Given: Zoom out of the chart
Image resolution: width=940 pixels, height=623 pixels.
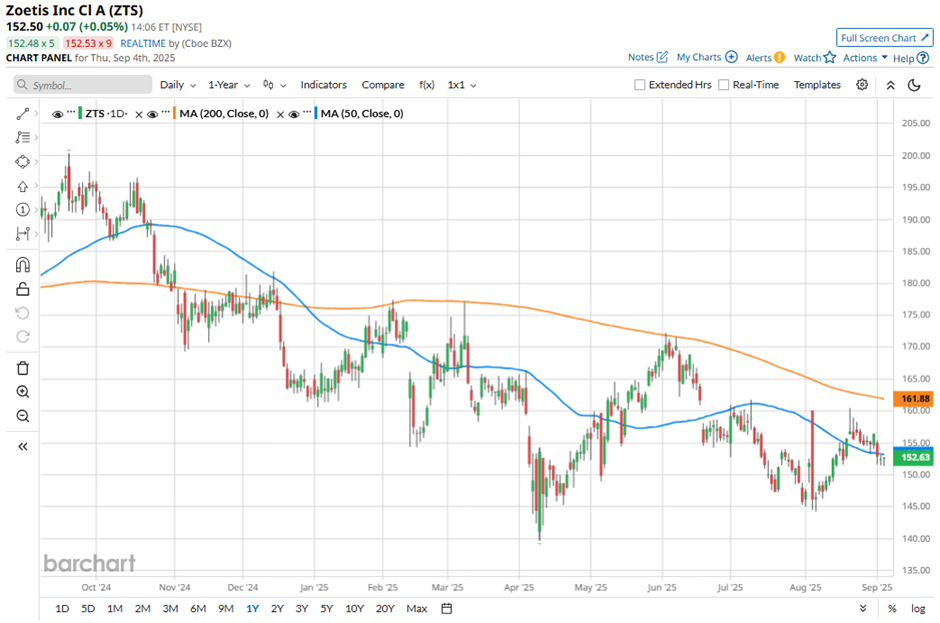Looking at the screenshot, I should [23, 416].
